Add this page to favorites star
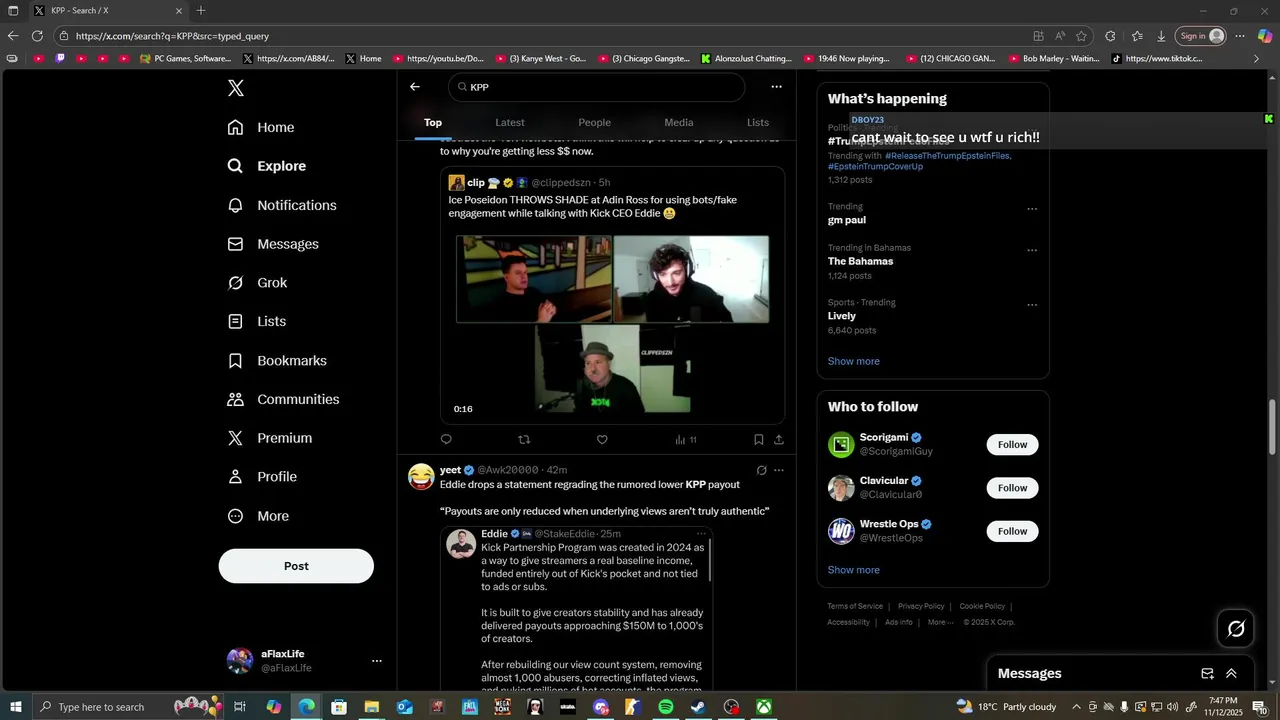The image size is (1280, 720). click(x=1081, y=36)
